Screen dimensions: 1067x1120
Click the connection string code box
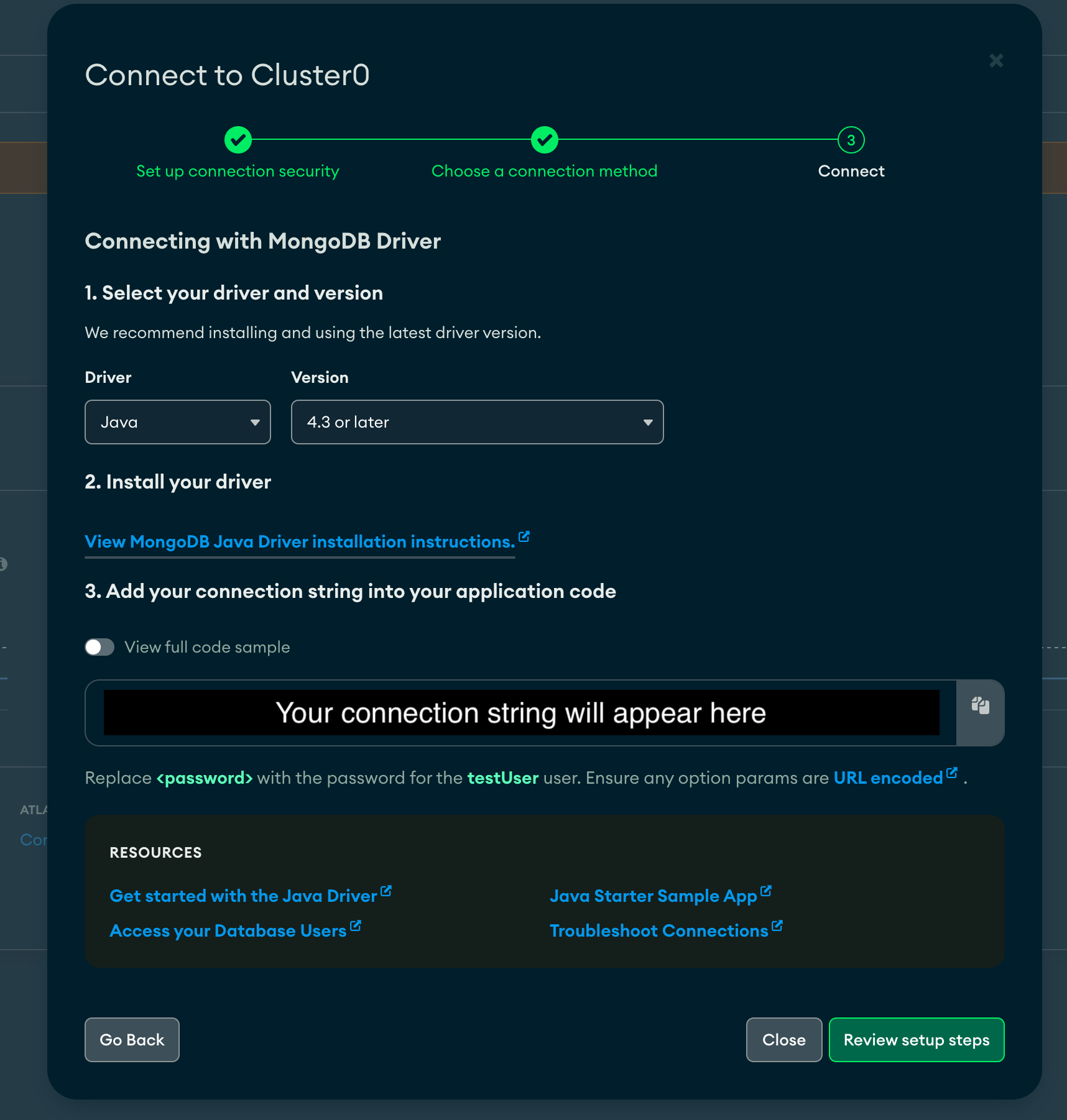521,713
